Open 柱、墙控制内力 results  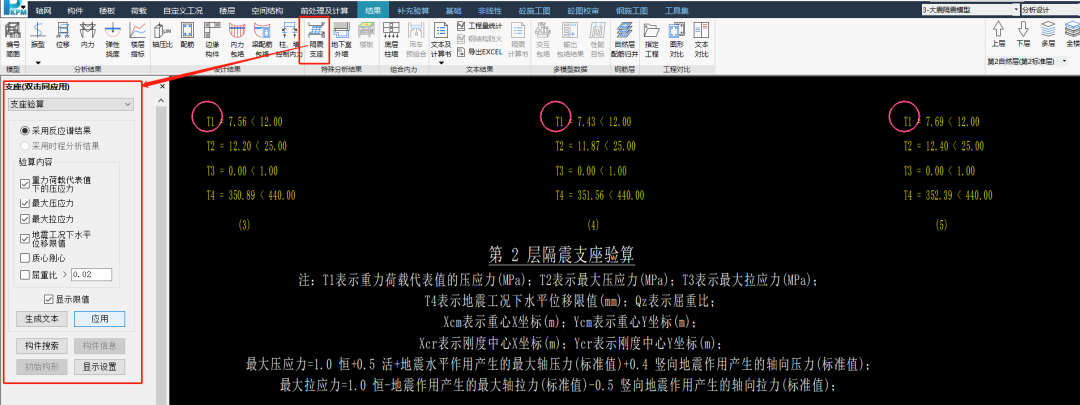[x=287, y=38]
